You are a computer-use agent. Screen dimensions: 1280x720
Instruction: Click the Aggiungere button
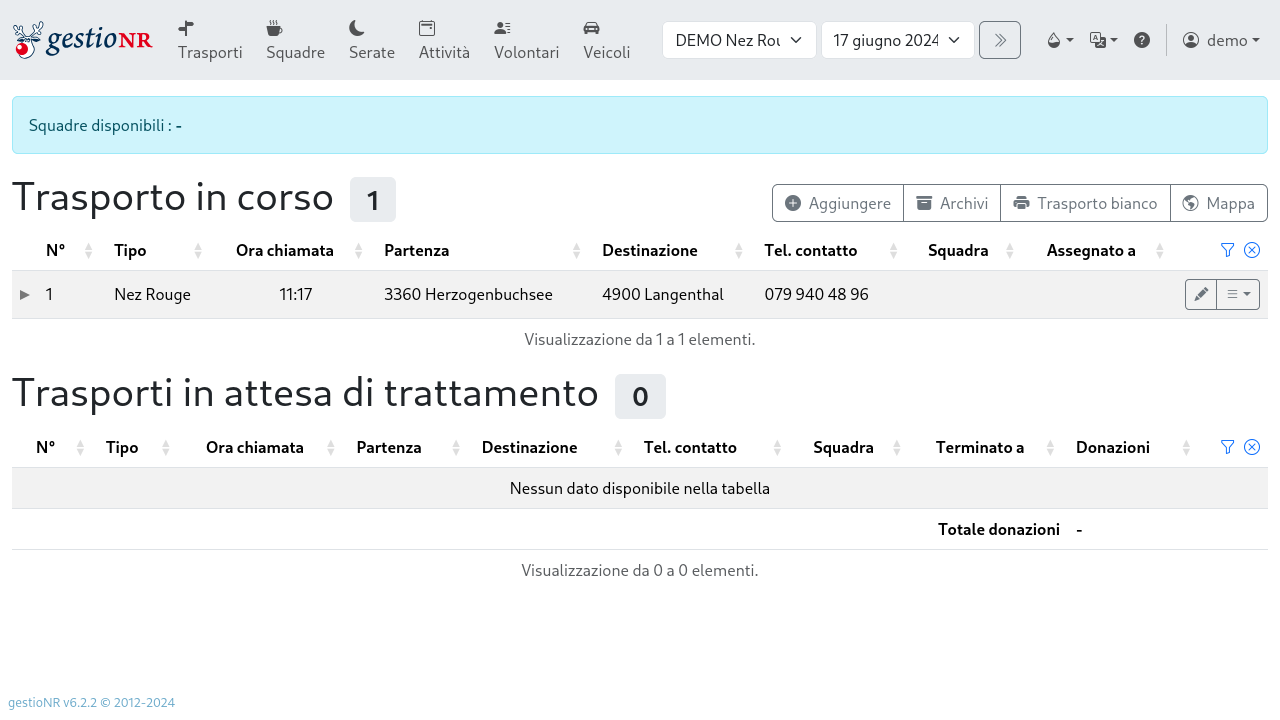tap(837, 203)
